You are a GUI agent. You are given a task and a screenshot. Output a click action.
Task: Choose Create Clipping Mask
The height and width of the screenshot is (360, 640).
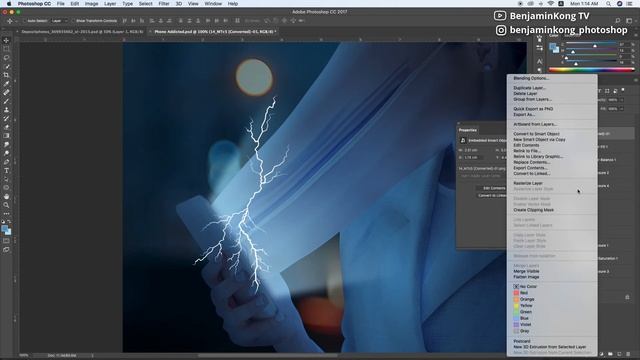tap(533, 210)
